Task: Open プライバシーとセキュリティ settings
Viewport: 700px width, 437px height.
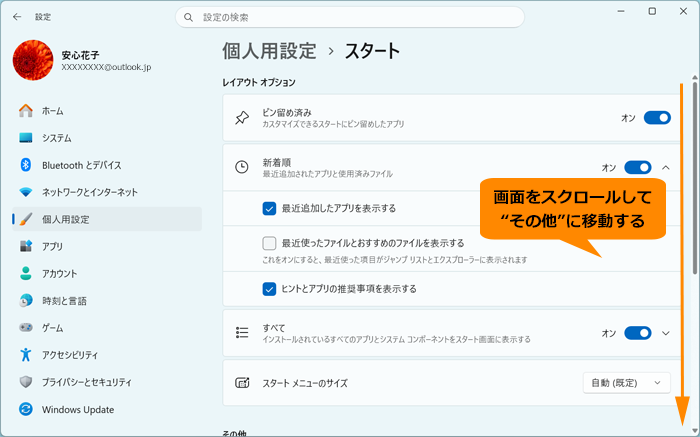Action: coord(107,382)
